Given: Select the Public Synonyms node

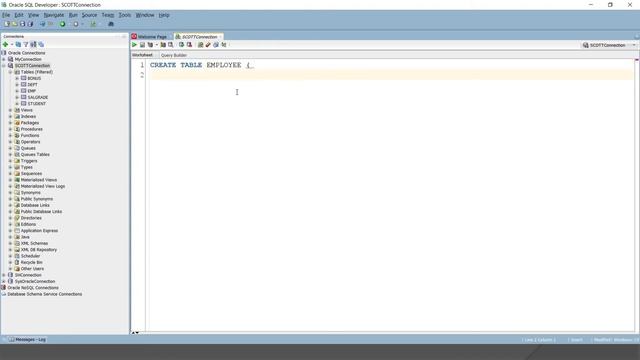Looking at the screenshot, I should pos(37,199).
